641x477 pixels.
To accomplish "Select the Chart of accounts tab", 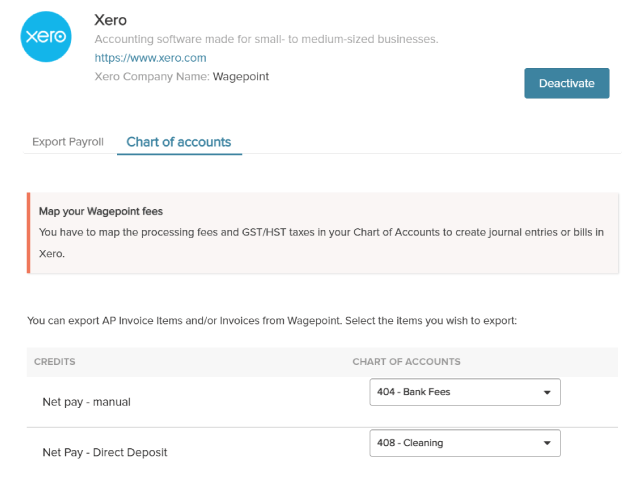I will (x=179, y=142).
